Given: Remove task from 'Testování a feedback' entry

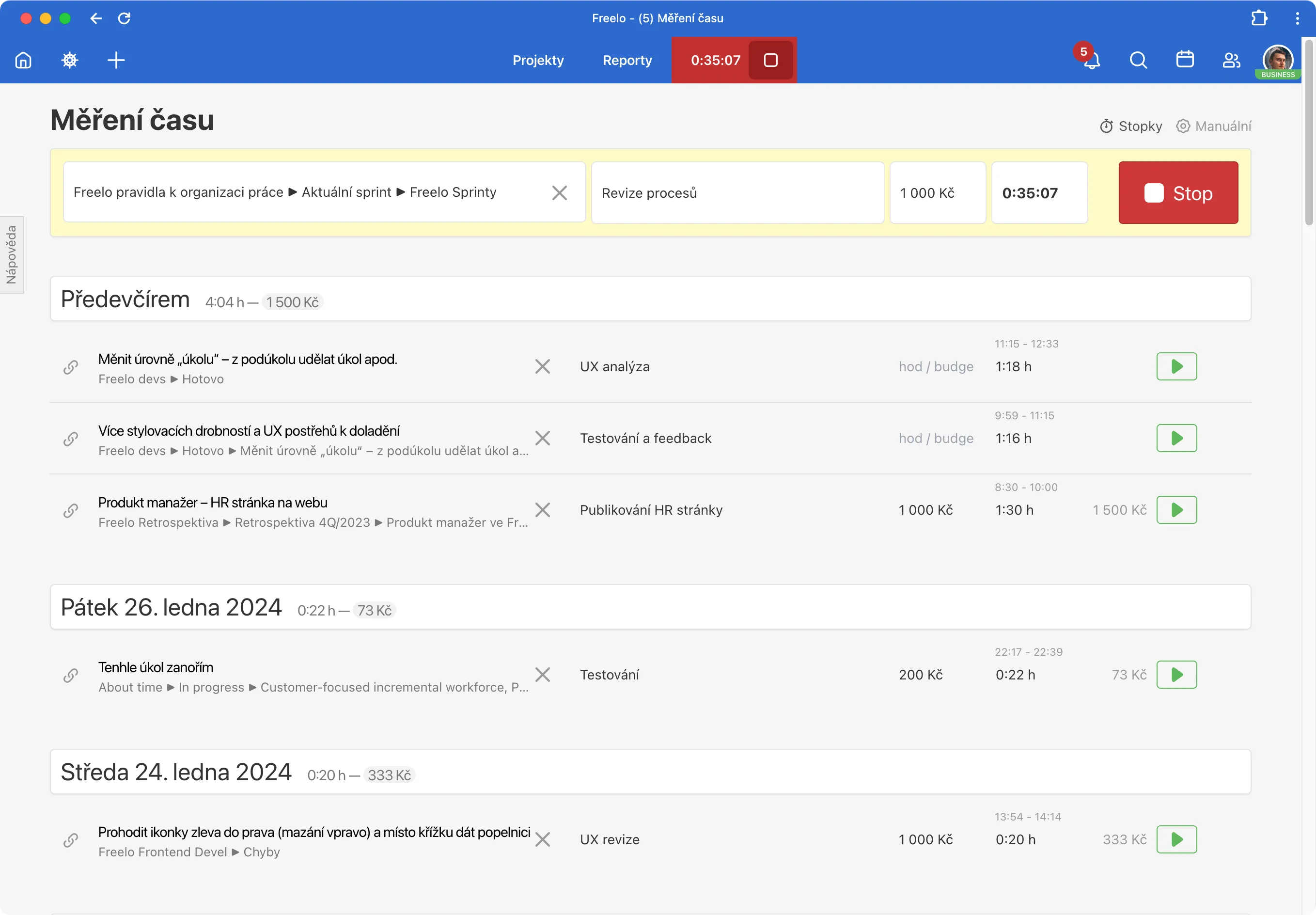Looking at the screenshot, I should pos(542,439).
